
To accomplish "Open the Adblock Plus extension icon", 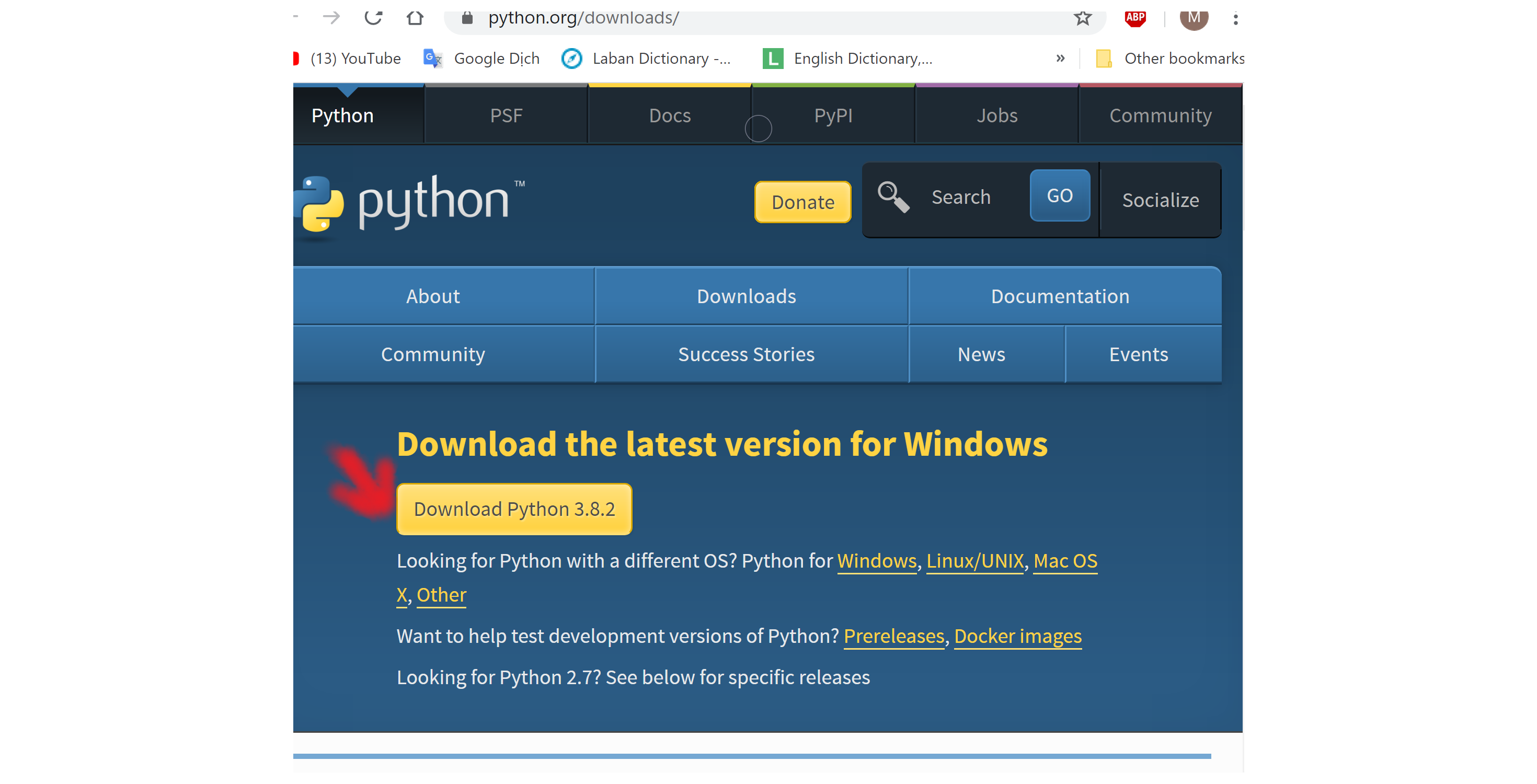I will [x=1135, y=18].
